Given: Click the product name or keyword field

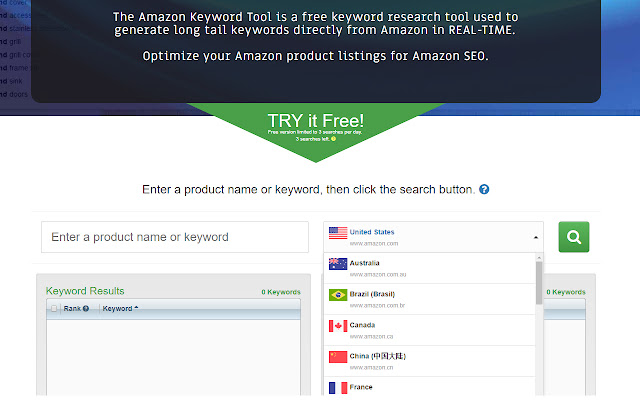Looking at the screenshot, I should coord(175,237).
